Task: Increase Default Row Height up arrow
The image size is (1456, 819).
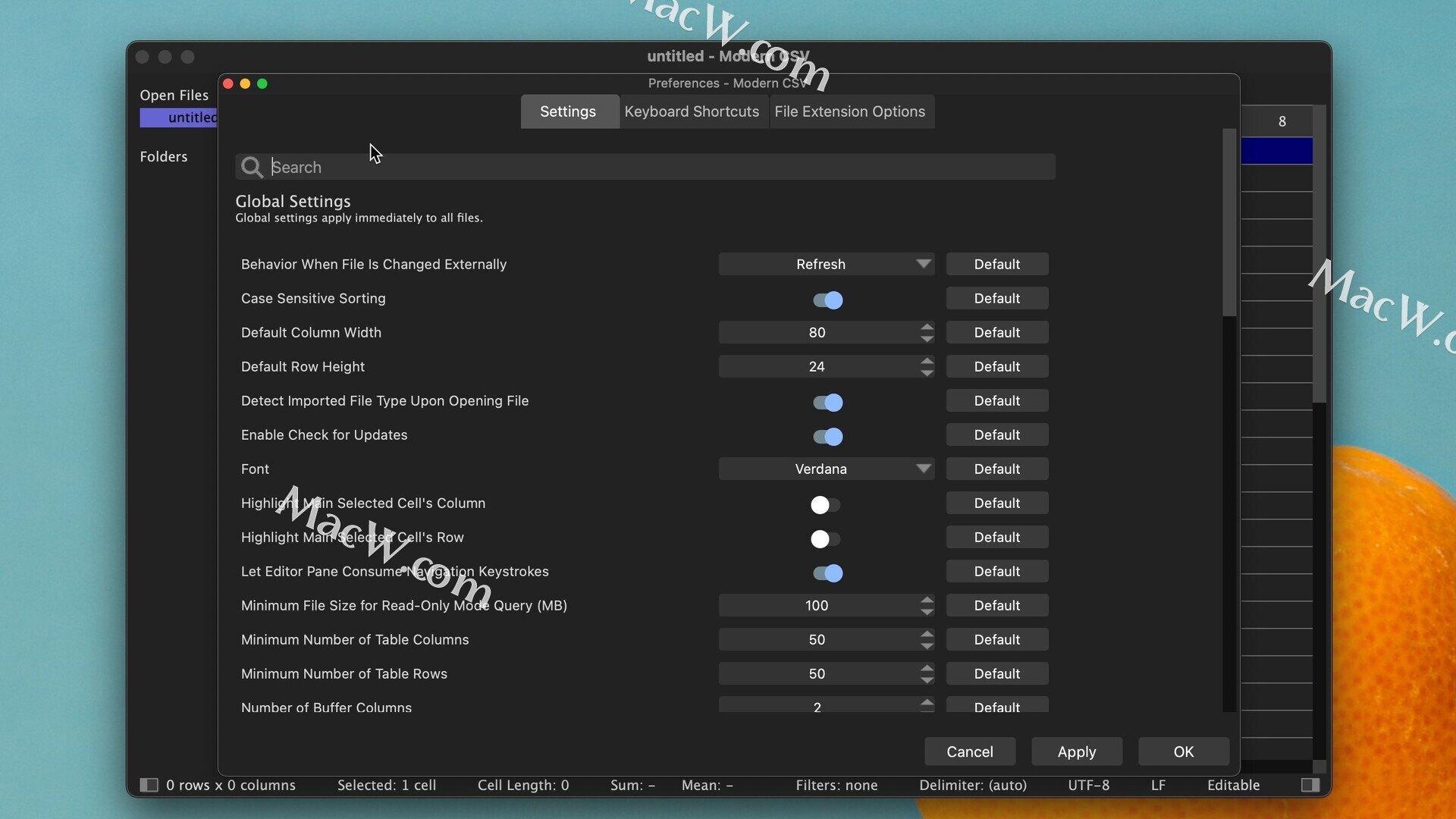Action: pos(927,361)
